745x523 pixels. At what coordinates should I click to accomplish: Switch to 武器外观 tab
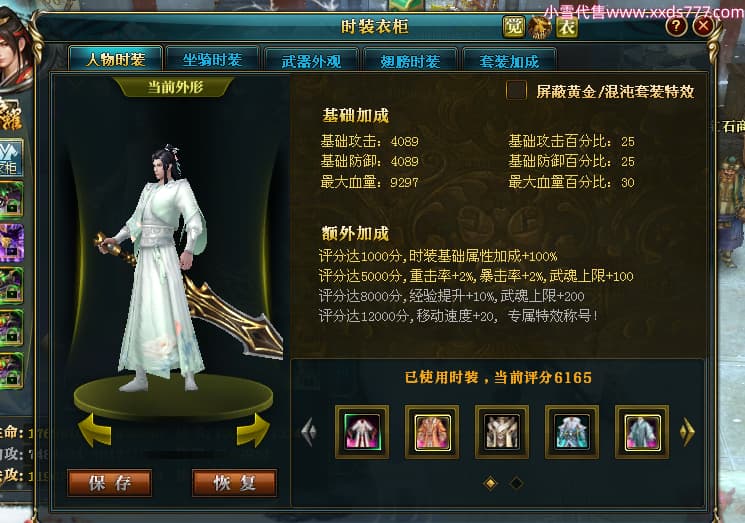(x=311, y=61)
